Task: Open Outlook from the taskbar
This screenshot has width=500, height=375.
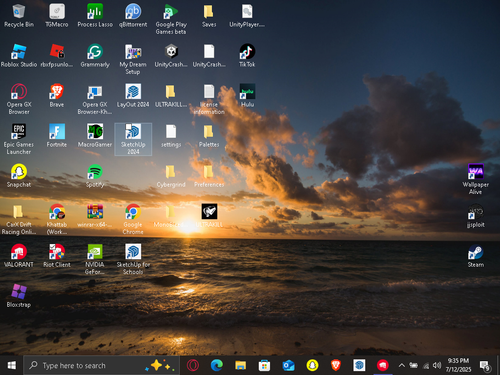Action: [288, 365]
